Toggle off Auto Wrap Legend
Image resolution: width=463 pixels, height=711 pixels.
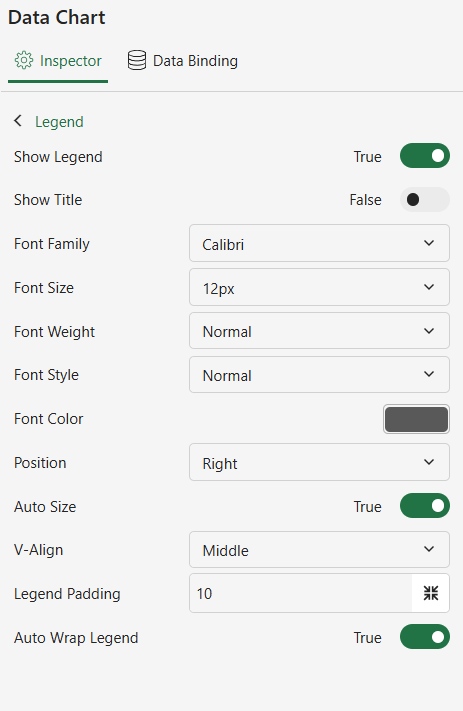click(x=425, y=637)
